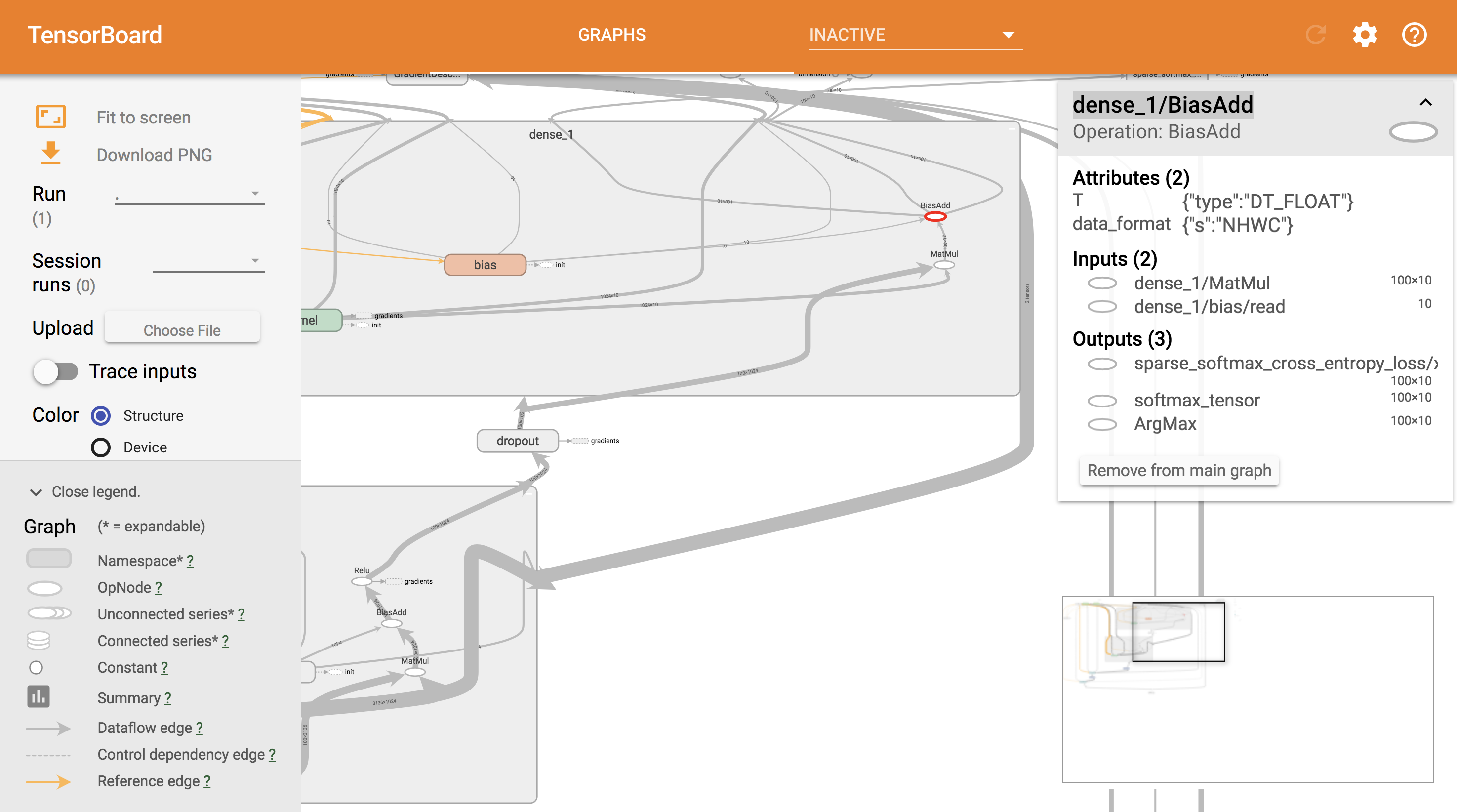
Task: Click ArgMax output name
Action: pyautogui.click(x=1165, y=424)
